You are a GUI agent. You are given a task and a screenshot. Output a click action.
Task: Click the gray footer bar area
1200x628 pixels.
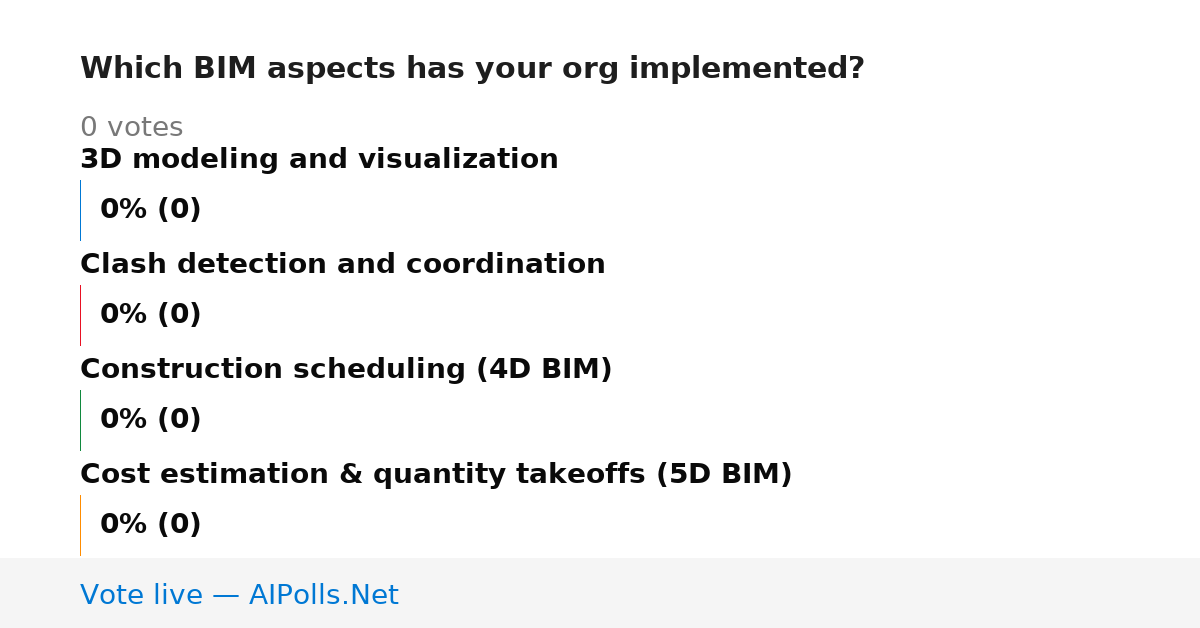tap(600, 593)
